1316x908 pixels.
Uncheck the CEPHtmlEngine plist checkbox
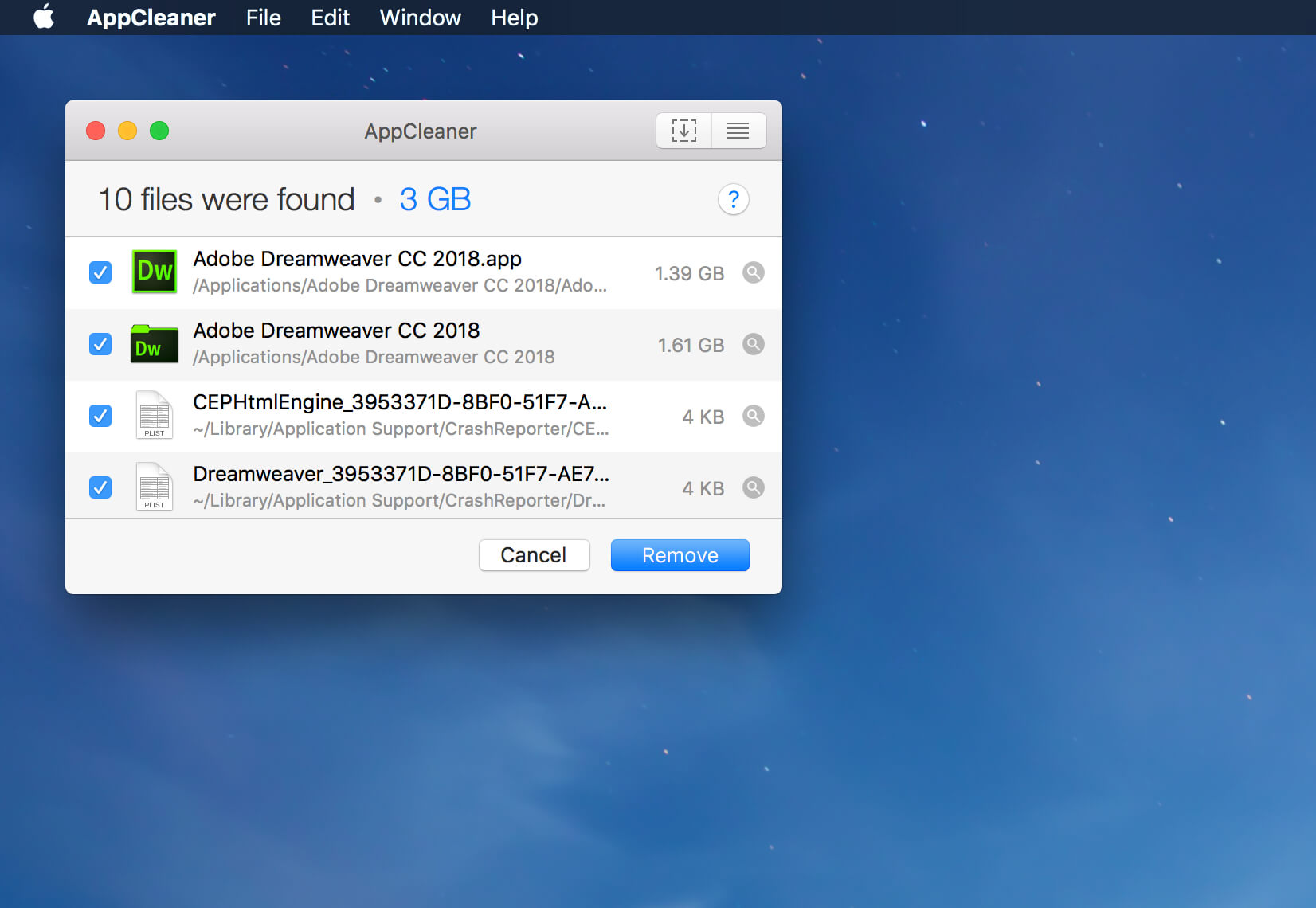[x=100, y=416]
